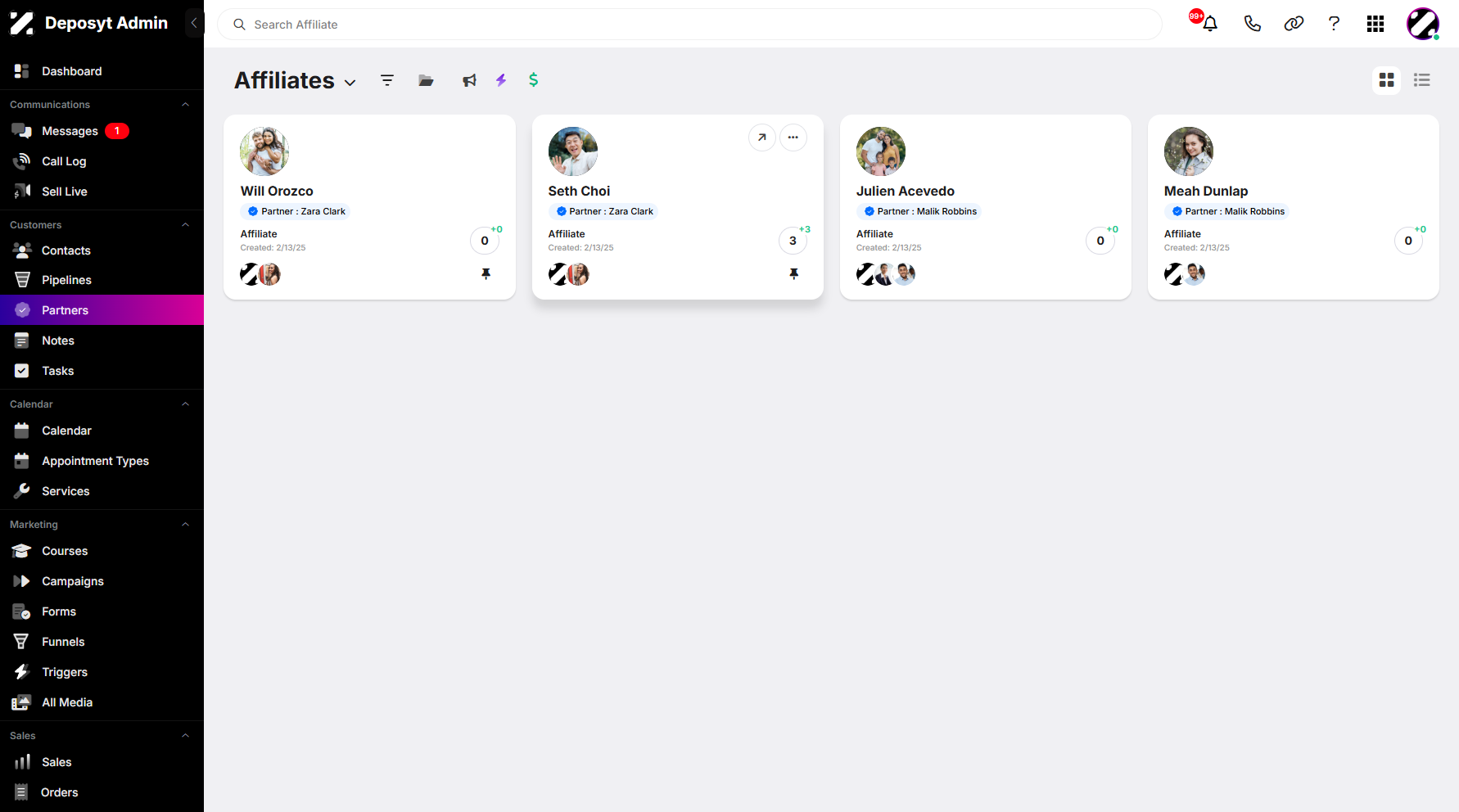Screen dimensions: 1459x812
Task: Open the notifications bell icon
Action: click(1209, 24)
